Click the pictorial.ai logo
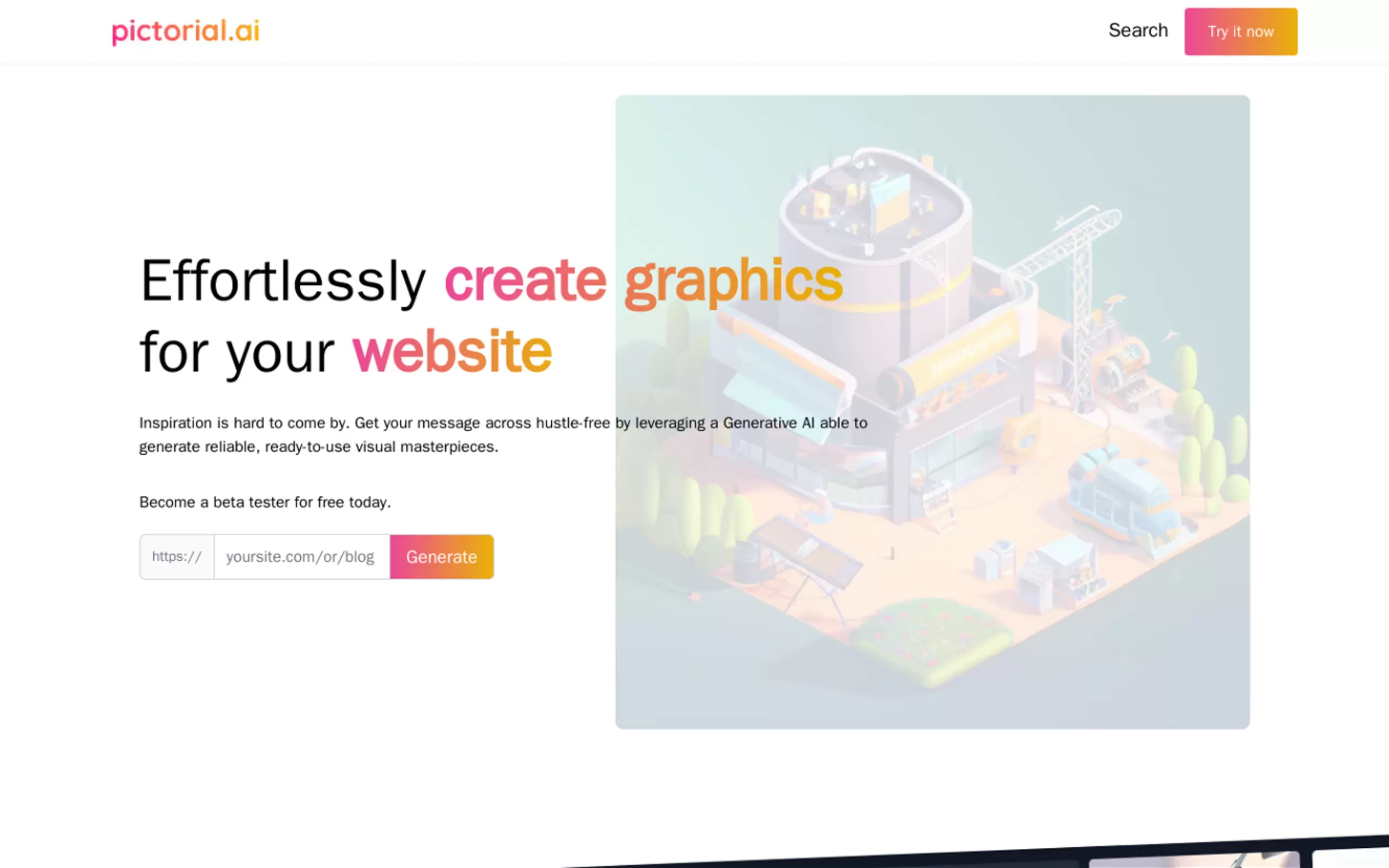 click(x=185, y=31)
